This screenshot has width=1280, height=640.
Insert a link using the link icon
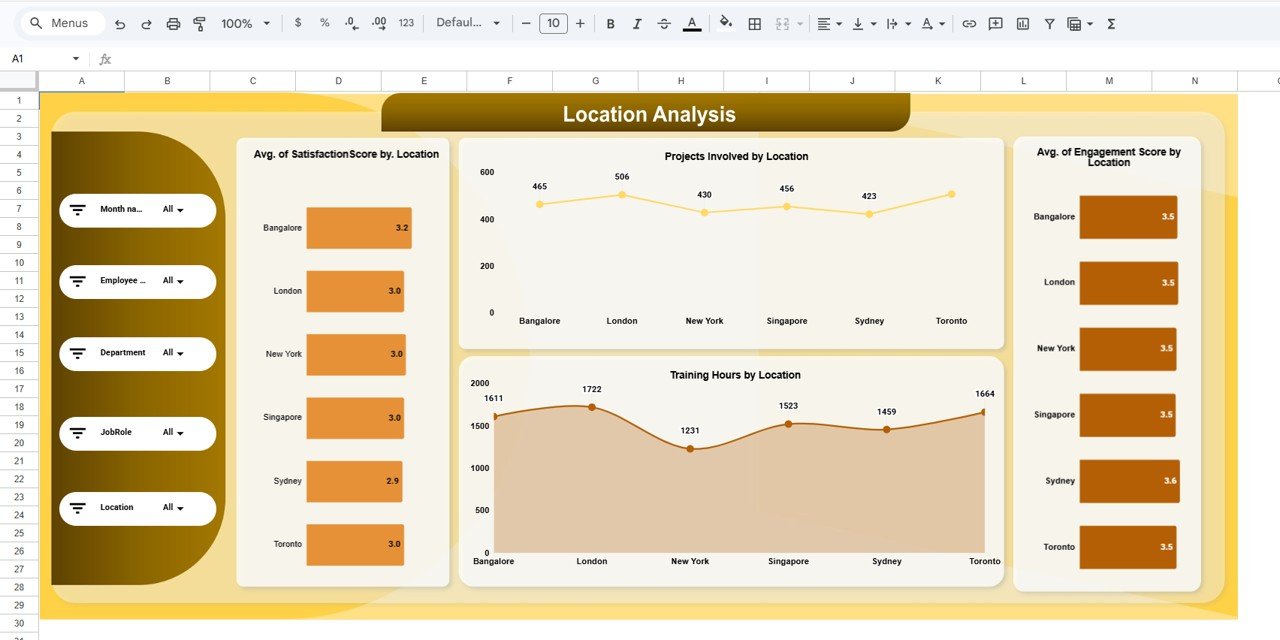[x=968, y=22]
